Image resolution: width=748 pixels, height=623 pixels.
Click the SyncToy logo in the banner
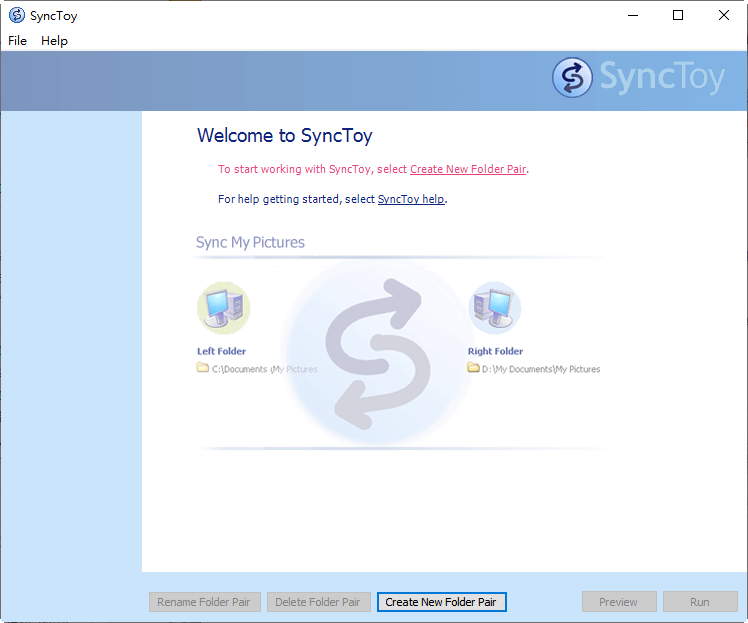click(x=638, y=77)
